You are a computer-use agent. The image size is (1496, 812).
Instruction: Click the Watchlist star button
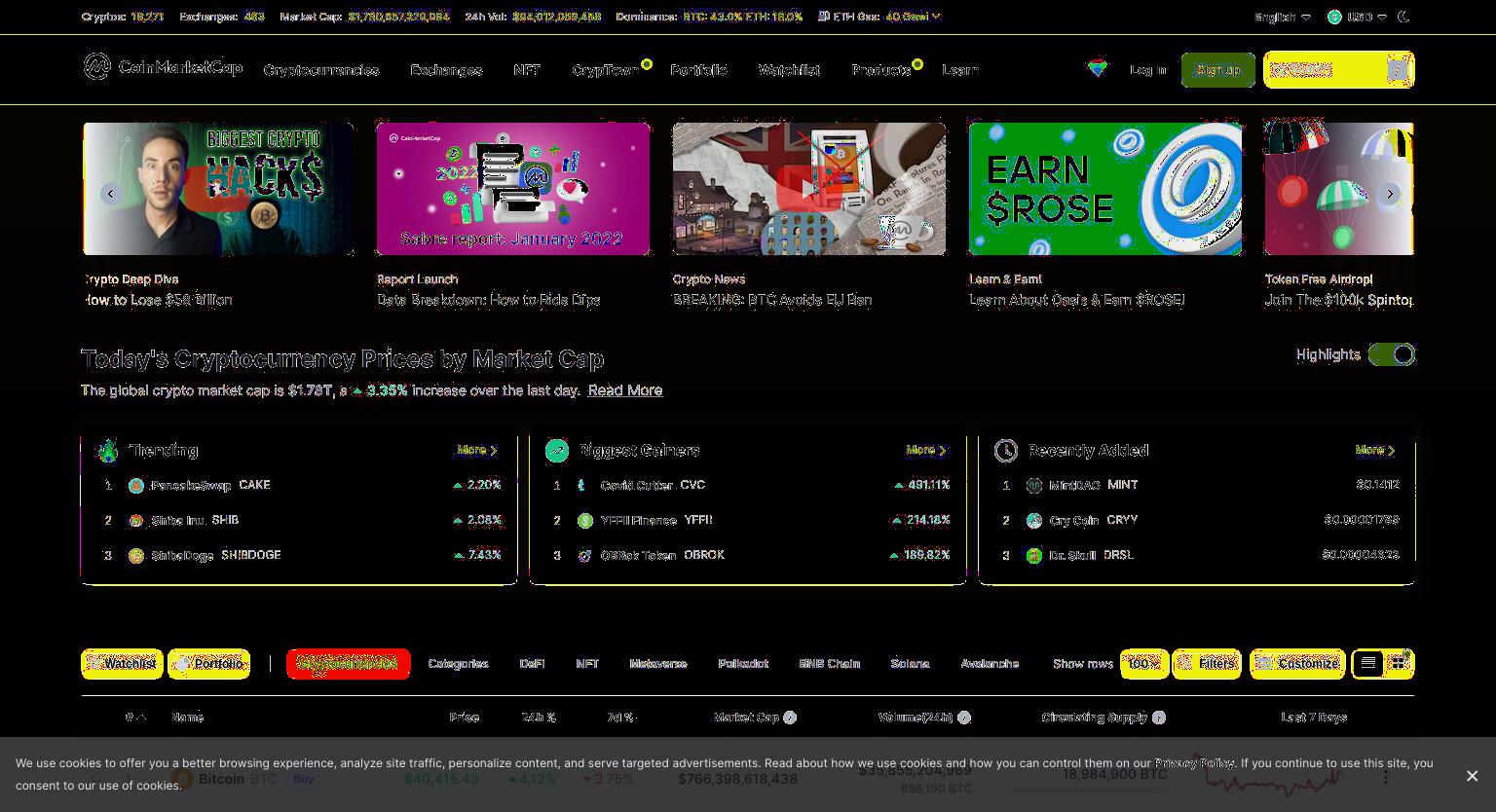coord(122,663)
